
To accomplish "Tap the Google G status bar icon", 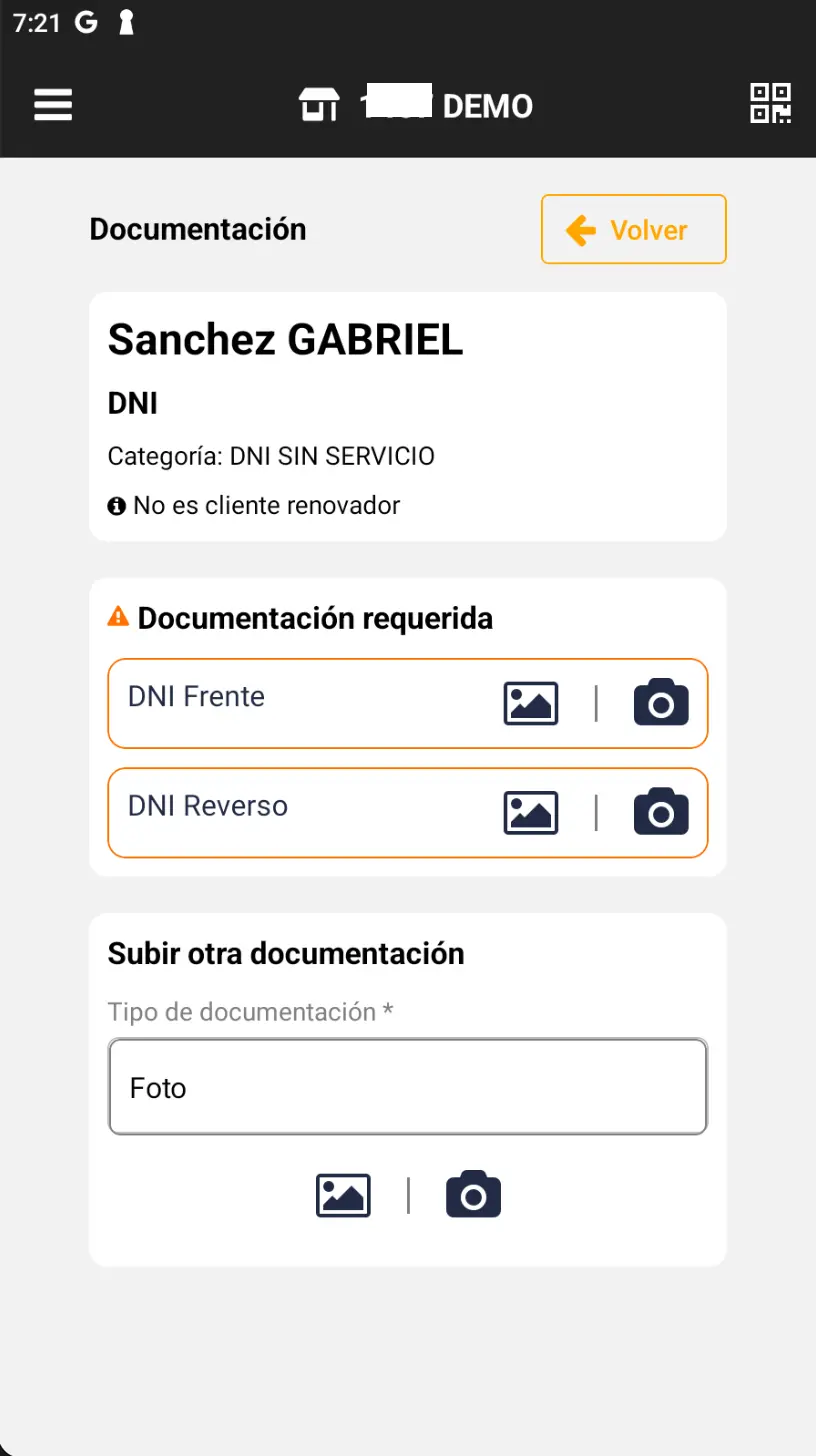I will coord(86,24).
